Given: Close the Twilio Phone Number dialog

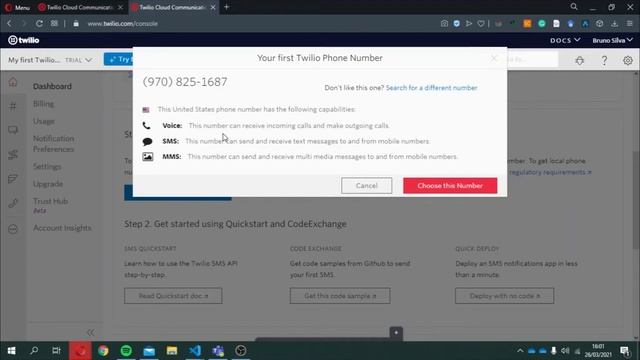Looking at the screenshot, I should point(494,58).
